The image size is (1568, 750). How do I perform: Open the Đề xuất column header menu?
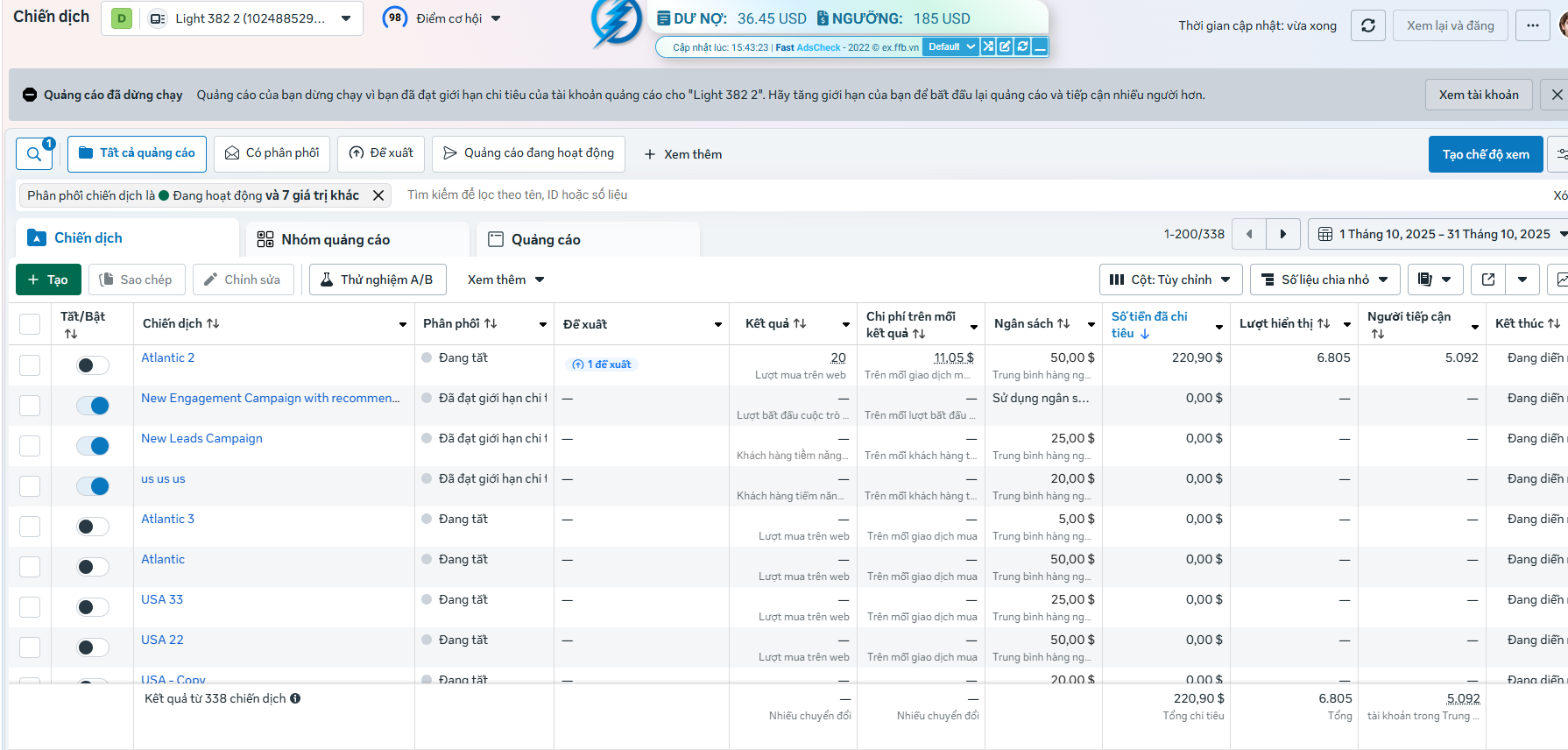717,324
